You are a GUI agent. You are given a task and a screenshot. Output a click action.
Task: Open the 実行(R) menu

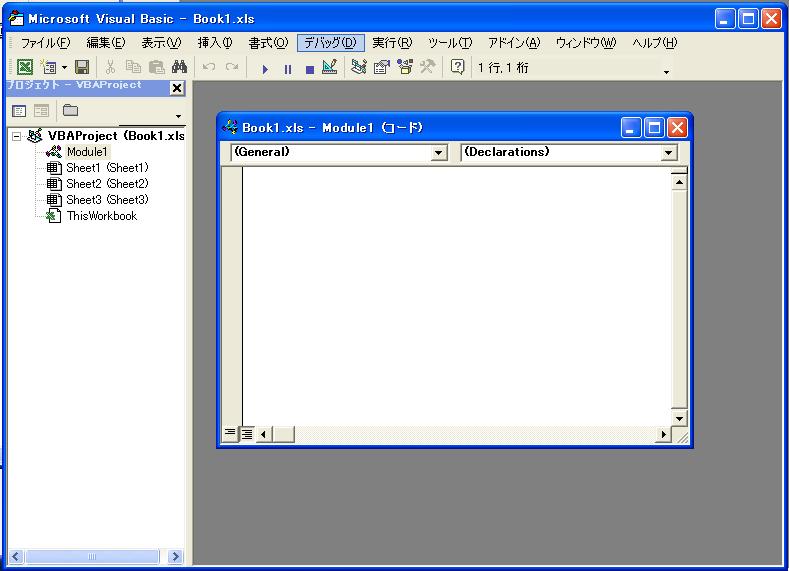392,43
